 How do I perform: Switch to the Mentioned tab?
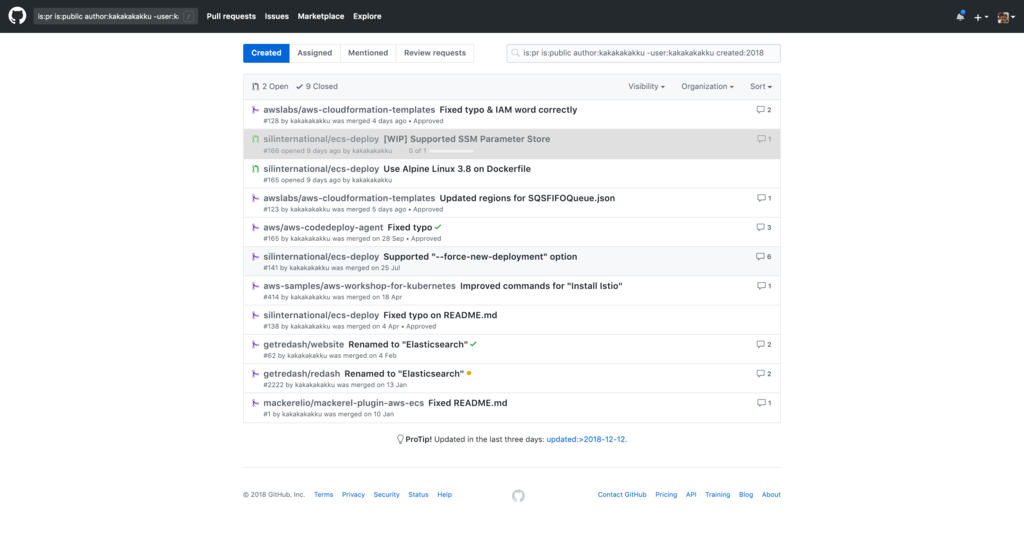[368, 53]
